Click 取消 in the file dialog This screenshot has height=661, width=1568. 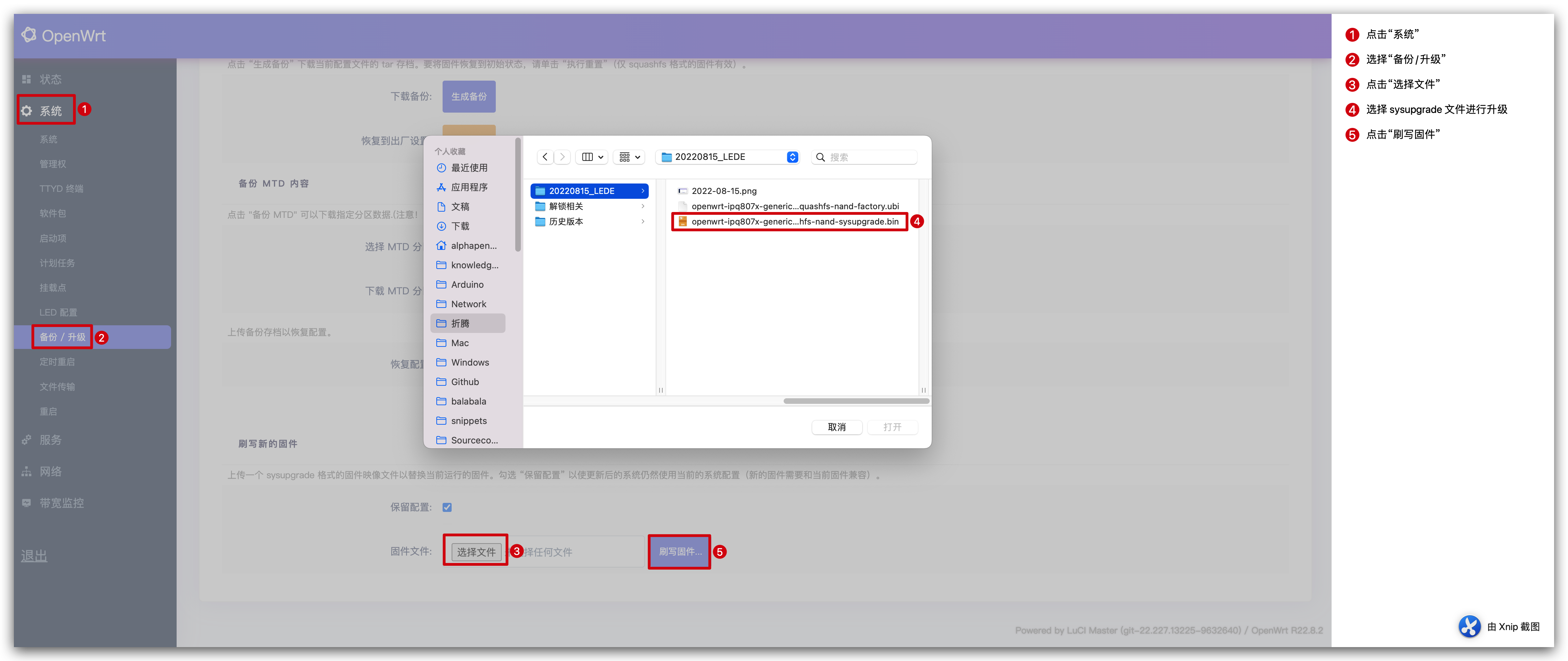tap(836, 427)
